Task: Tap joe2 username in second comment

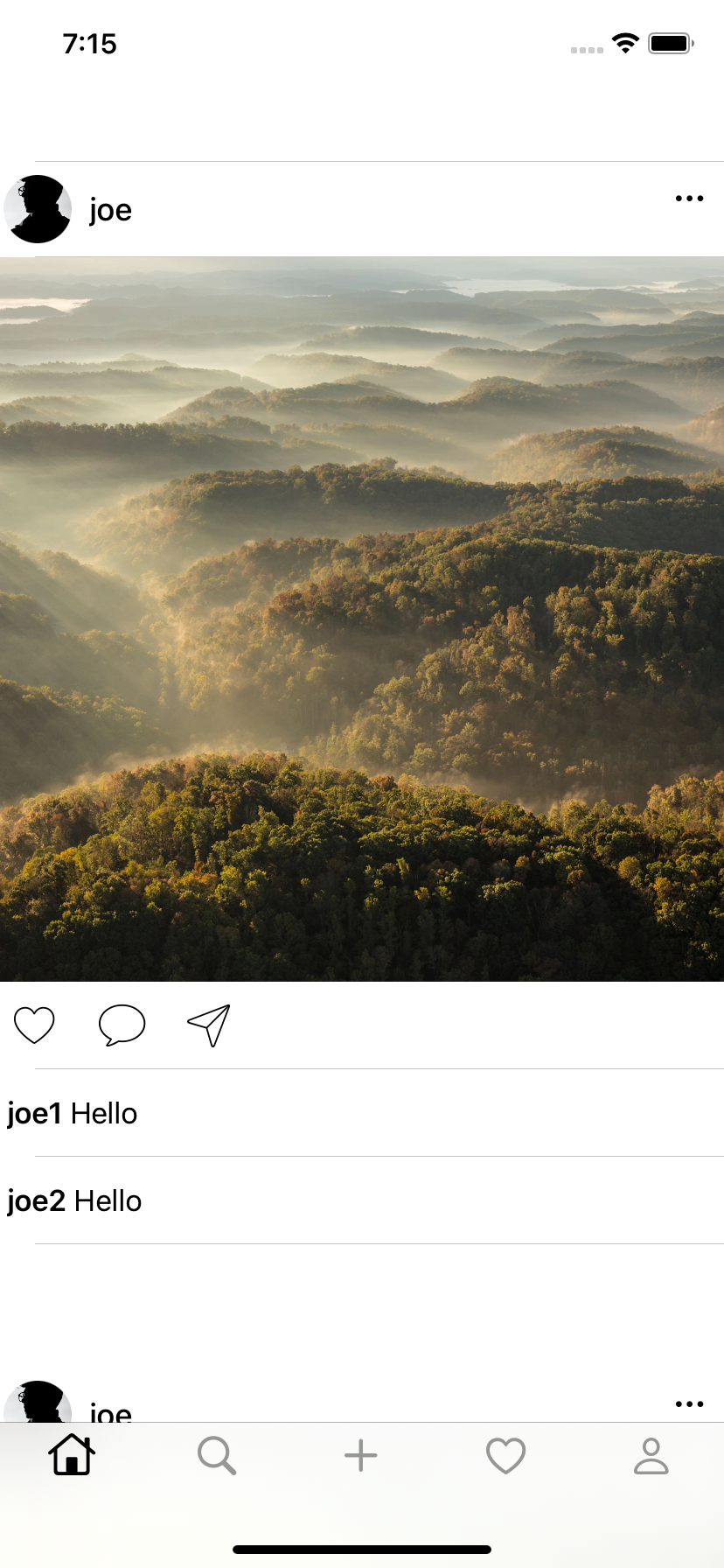Action: click(x=37, y=1201)
